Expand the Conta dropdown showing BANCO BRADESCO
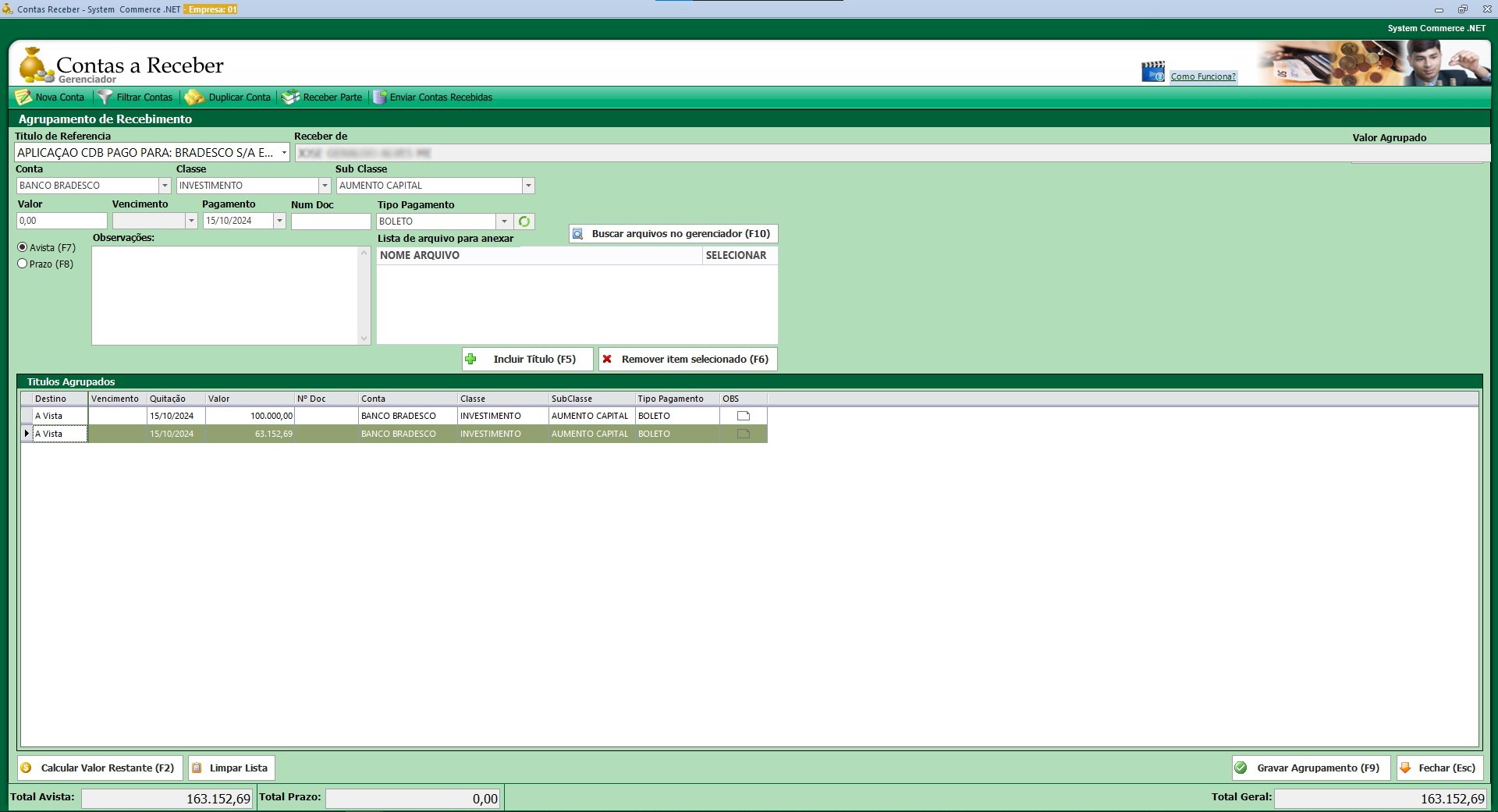The height and width of the screenshot is (812, 1498). point(165,186)
